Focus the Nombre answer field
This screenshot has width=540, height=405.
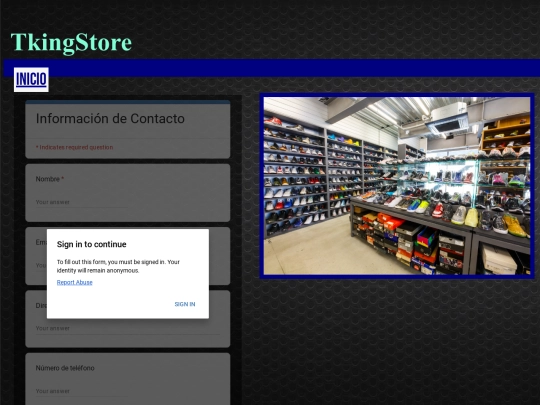click(x=82, y=202)
